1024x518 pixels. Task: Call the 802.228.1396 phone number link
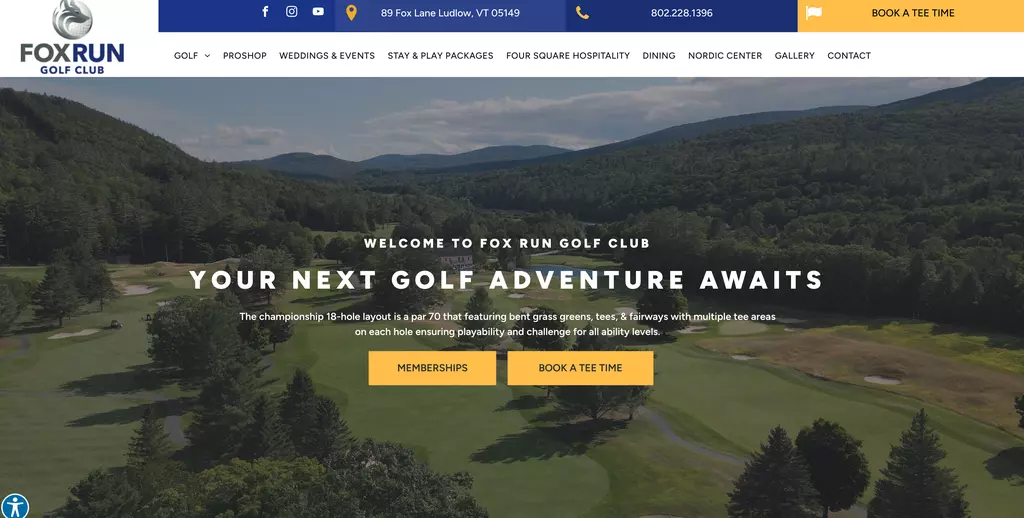(x=682, y=13)
